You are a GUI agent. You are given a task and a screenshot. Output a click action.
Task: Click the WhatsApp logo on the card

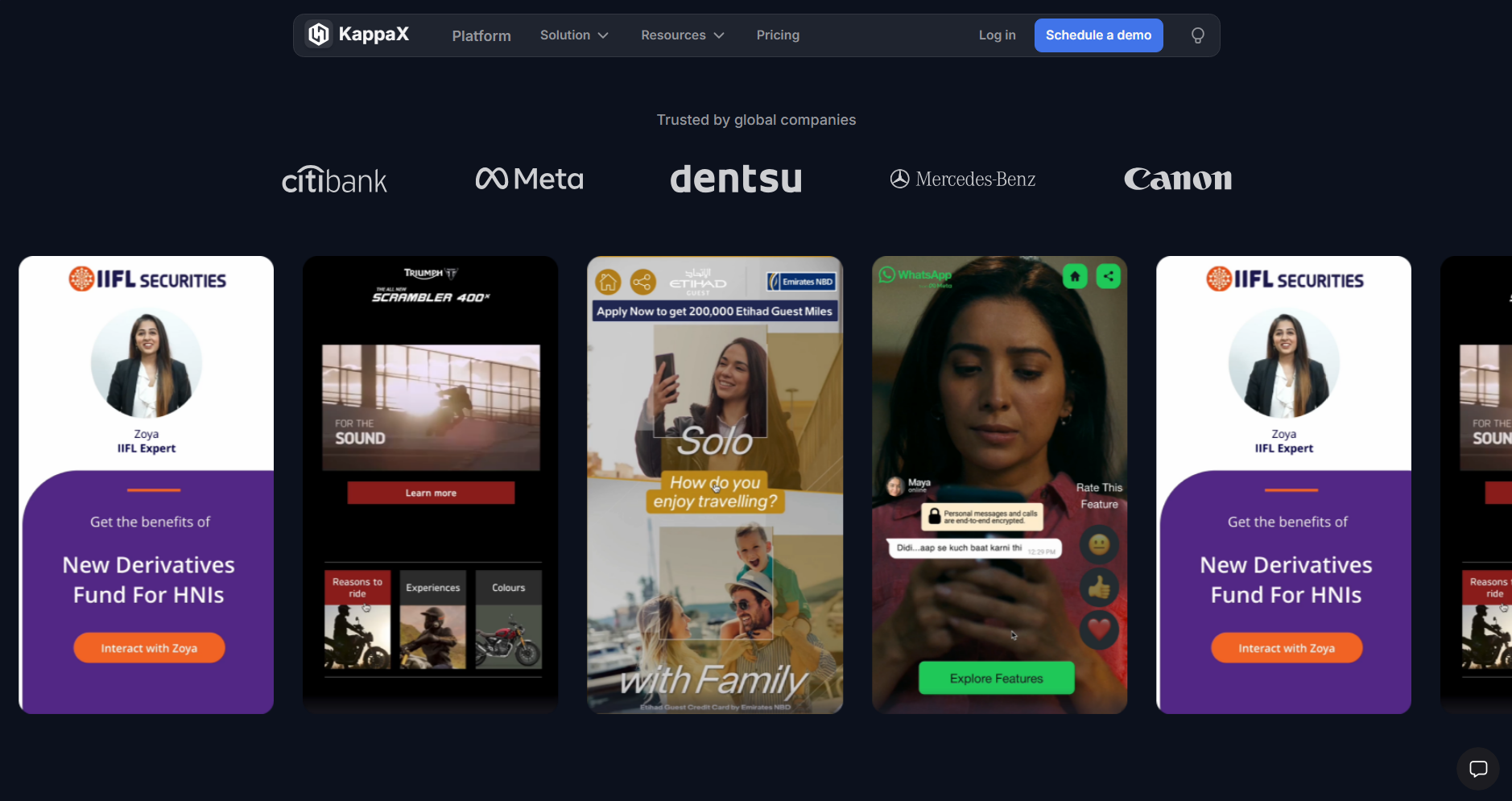(915, 275)
